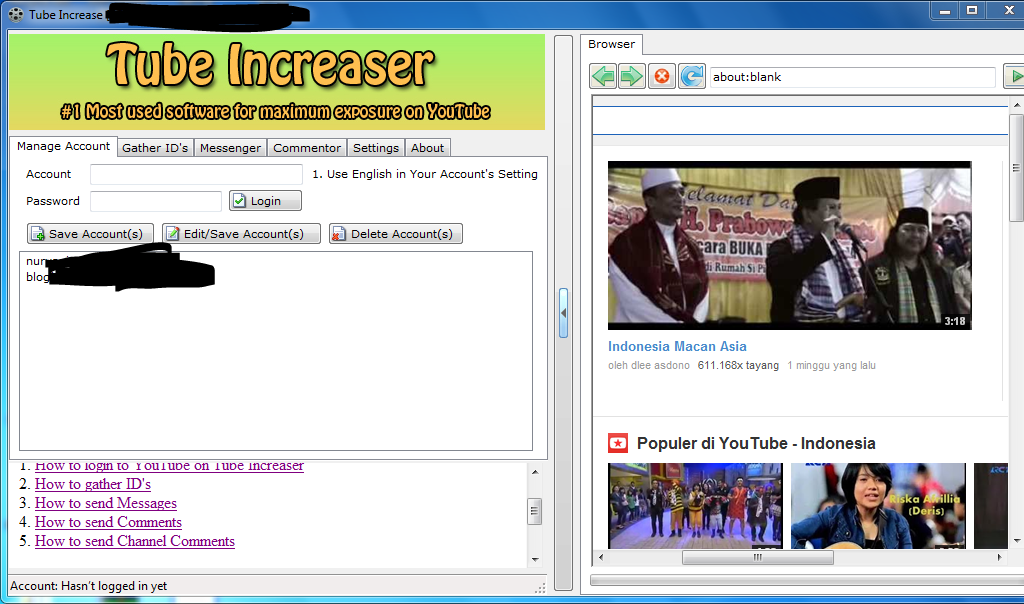Stop page loading with red X icon
The image size is (1024, 604).
click(x=662, y=76)
